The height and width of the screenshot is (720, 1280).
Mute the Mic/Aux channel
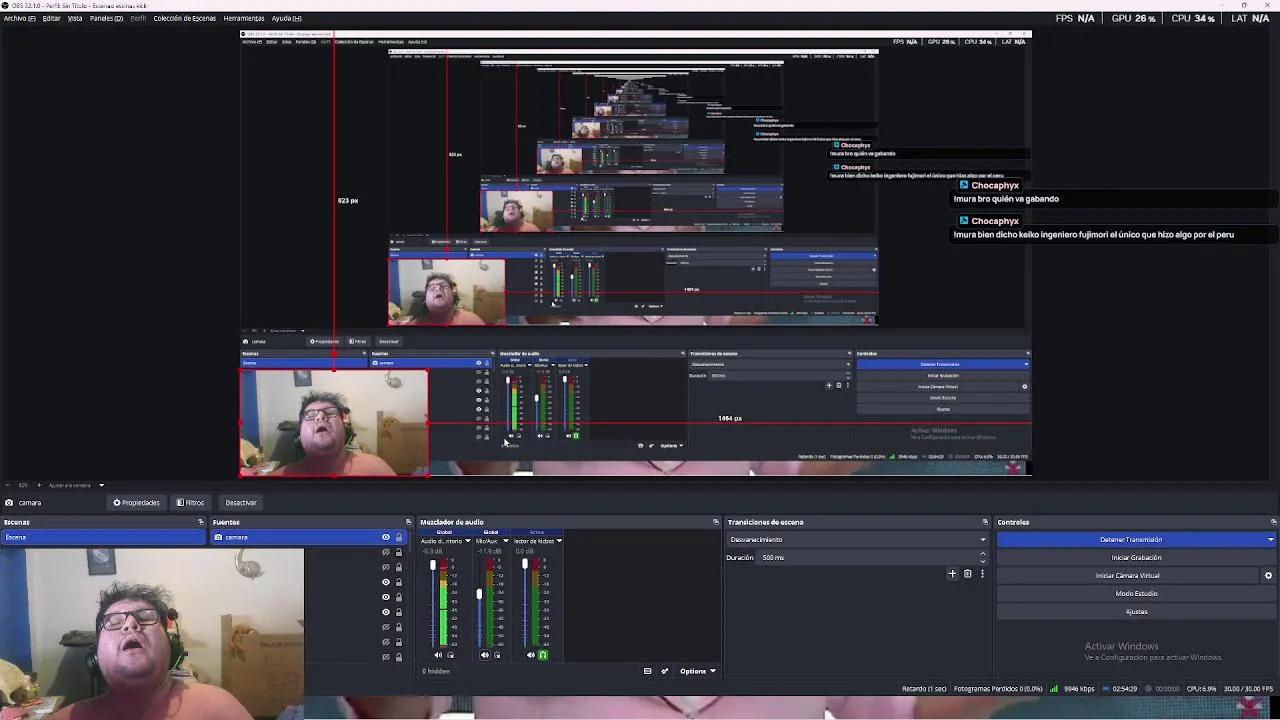pos(485,655)
